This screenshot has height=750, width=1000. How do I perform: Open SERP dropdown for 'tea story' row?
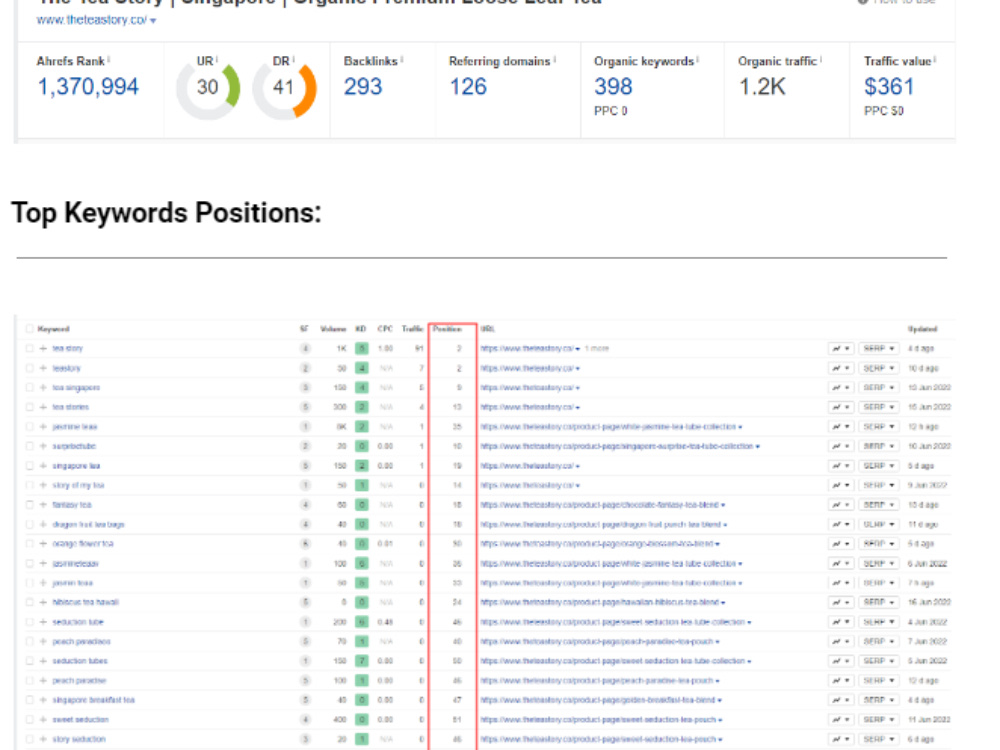click(x=878, y=349)
